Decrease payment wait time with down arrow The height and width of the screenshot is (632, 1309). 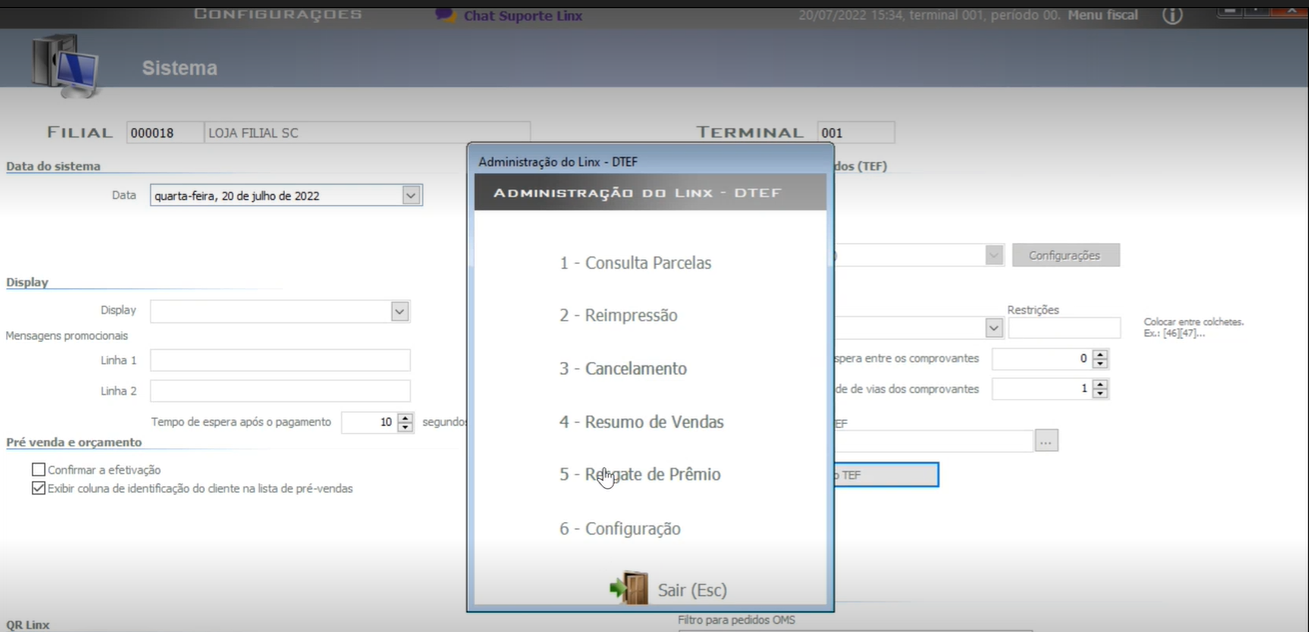tap(405, 428)
